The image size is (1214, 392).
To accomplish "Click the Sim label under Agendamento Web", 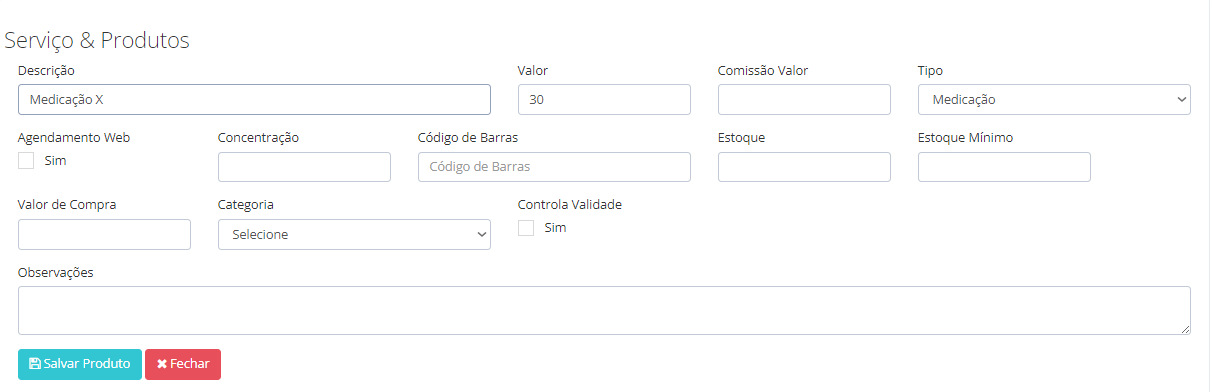I will pos(55,160).
